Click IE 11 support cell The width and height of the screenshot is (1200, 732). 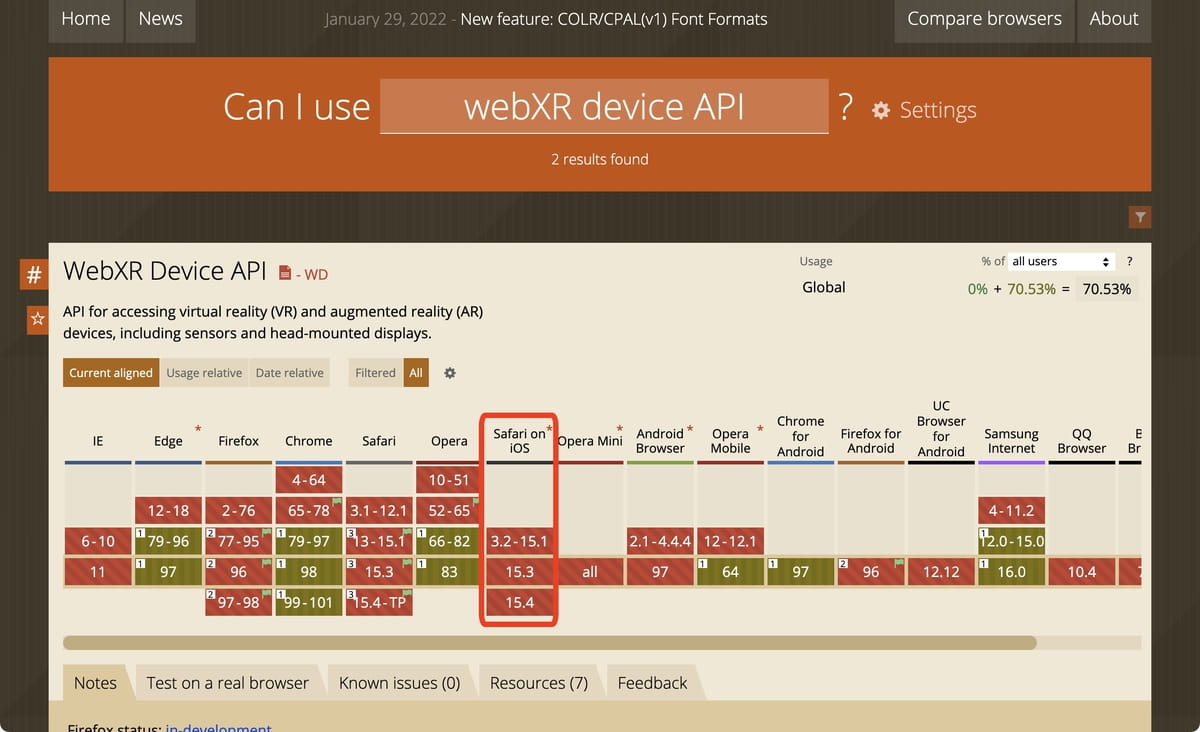coord(98,572)
